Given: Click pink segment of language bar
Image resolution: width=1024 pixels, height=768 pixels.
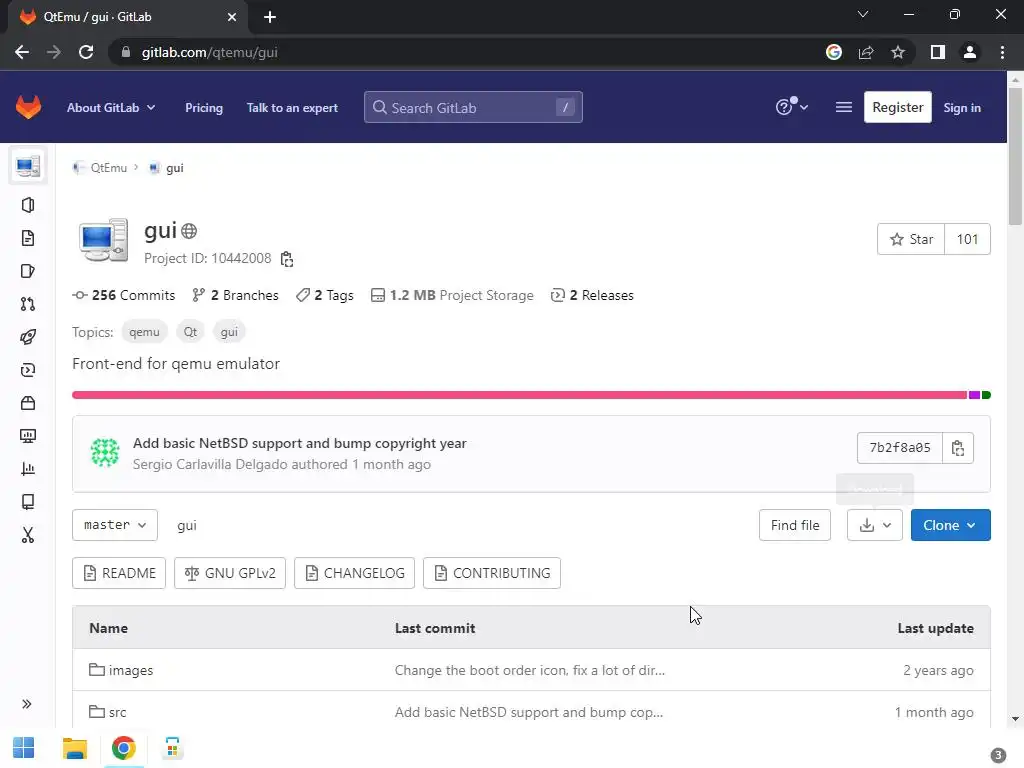Looking at the screenshot, I should (520, 395).
